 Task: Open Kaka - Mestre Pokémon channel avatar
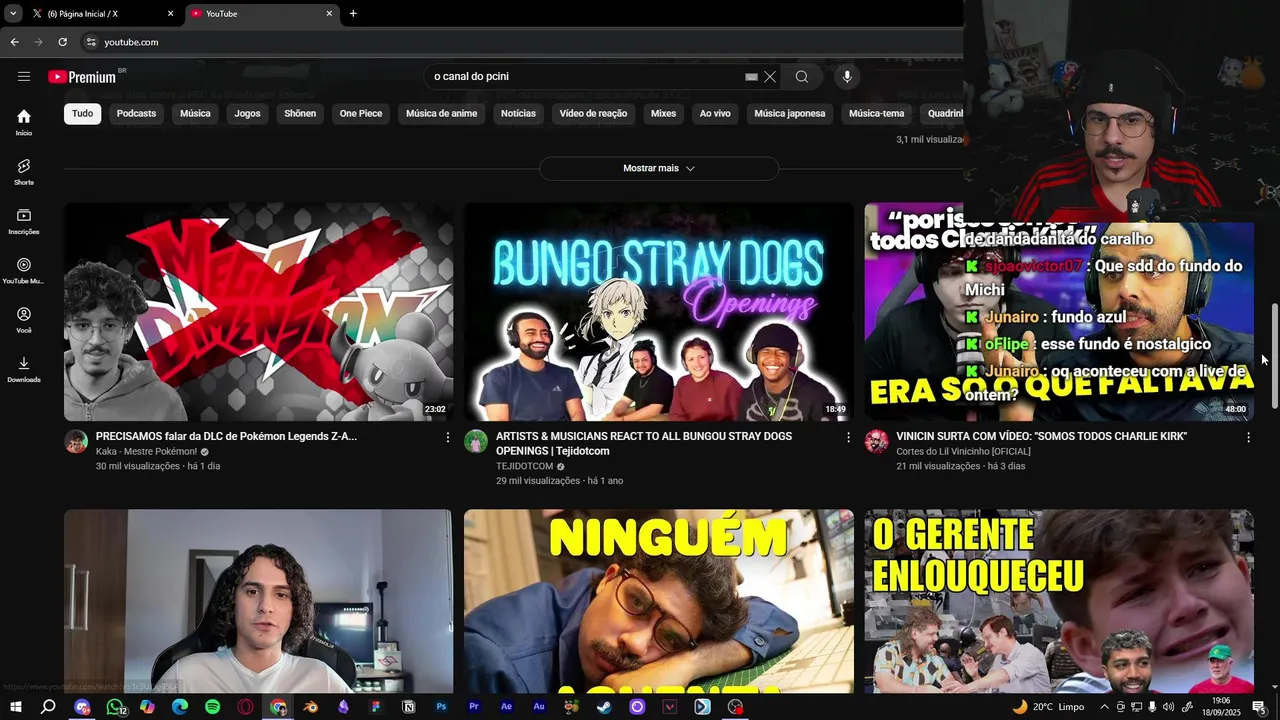click(76, 442)
